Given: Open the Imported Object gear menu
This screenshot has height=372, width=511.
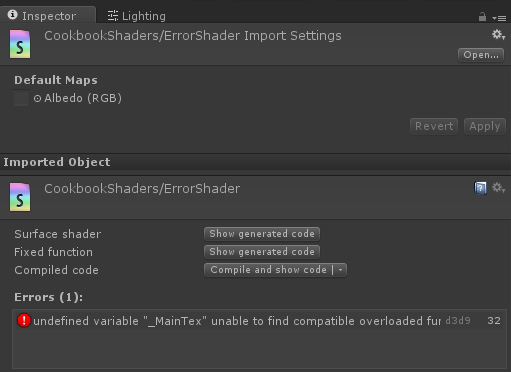Looking at the screenshot, I should pyautogui.click(x=498, y=188).
